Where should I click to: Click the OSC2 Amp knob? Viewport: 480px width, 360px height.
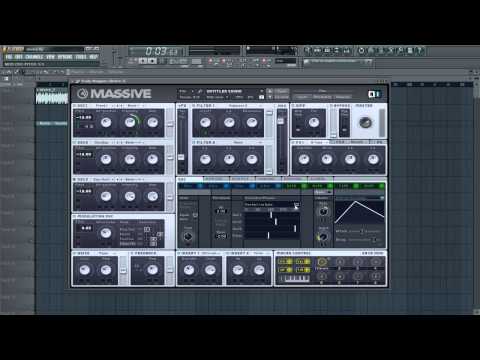click(x=153, y=159)
